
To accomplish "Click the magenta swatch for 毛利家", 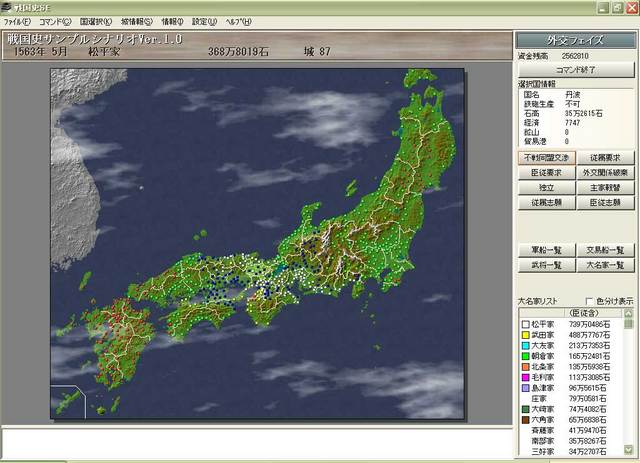I will pyautogui.click(x=526, y=378).
